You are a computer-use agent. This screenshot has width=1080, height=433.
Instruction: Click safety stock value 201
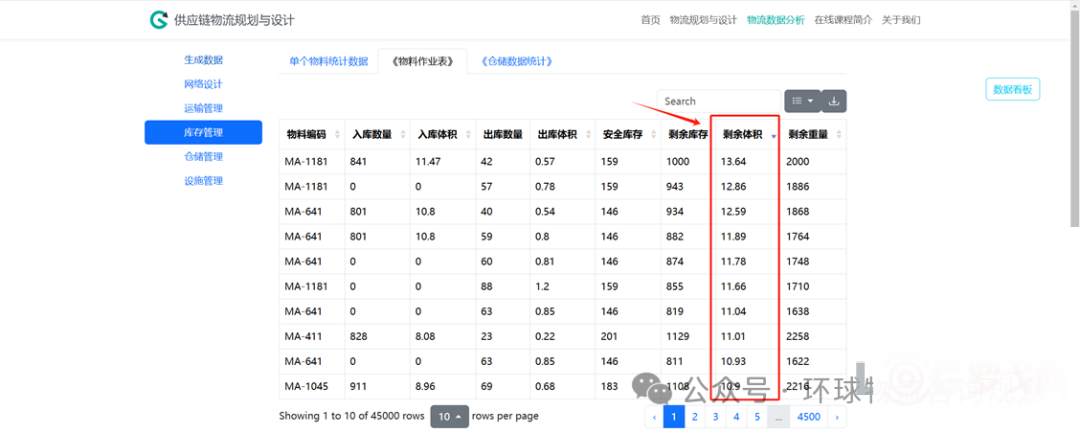(610, 337)
